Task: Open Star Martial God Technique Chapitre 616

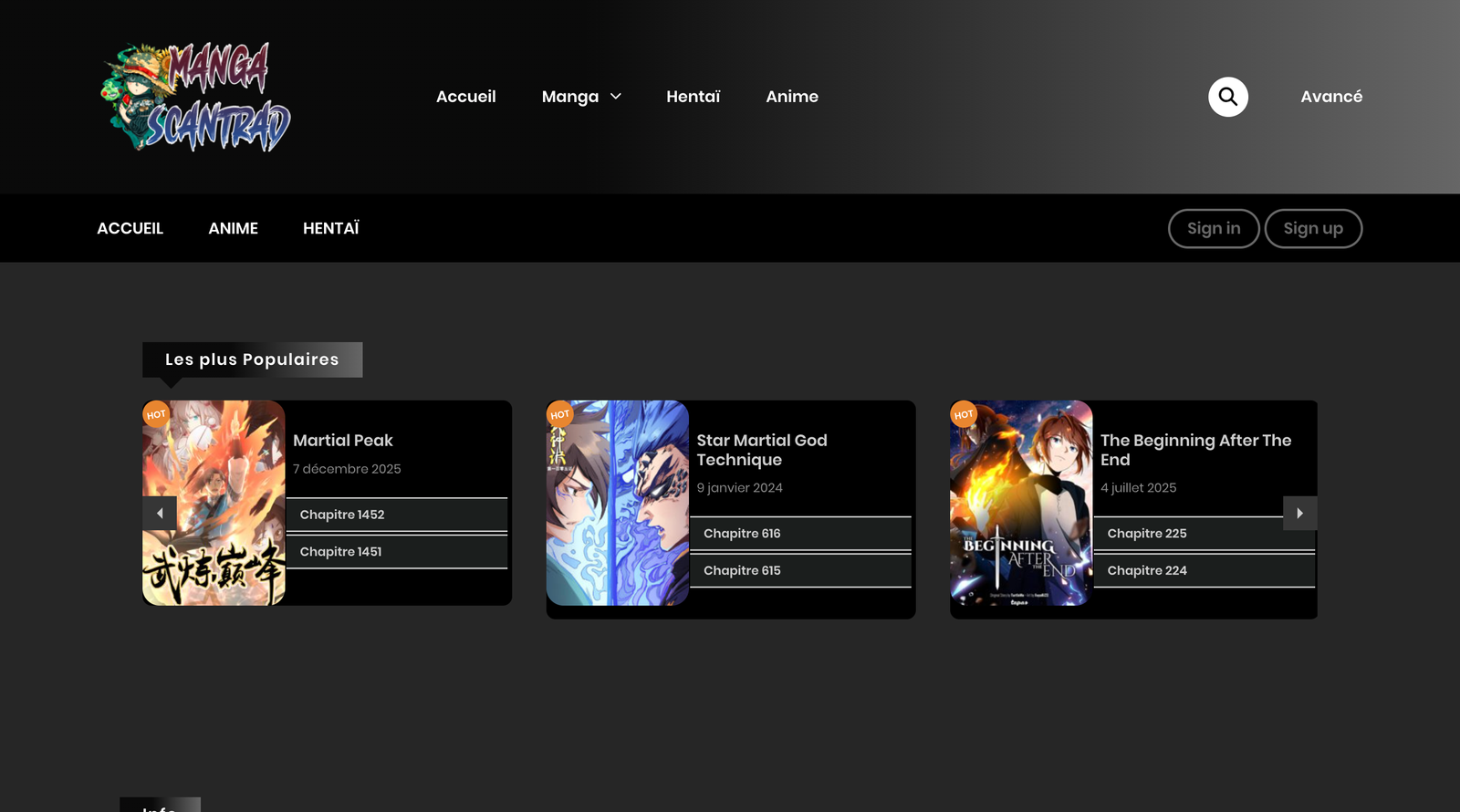Action: coord(742,534)
